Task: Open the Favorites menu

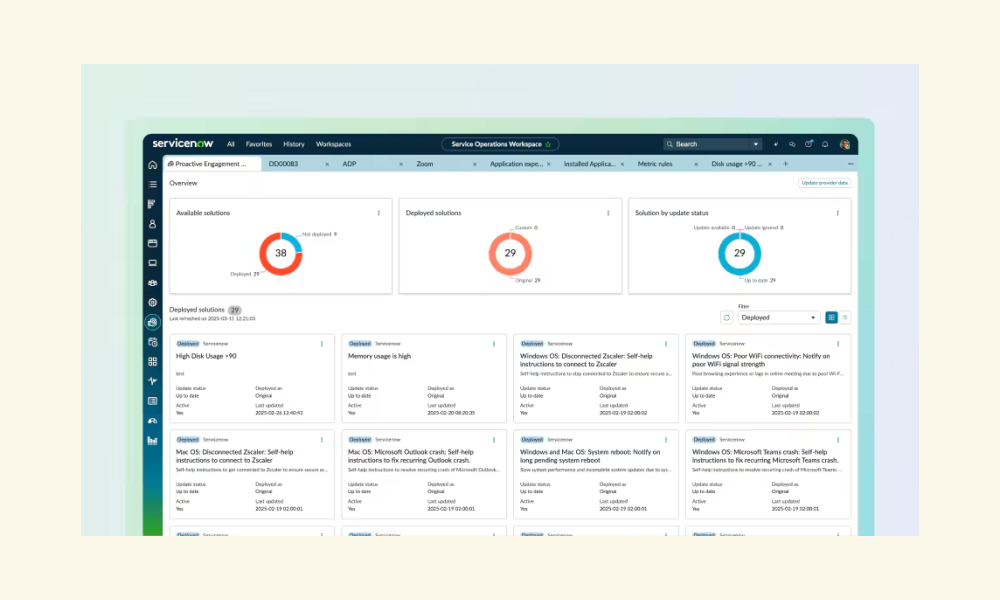Action: [259, 144]
